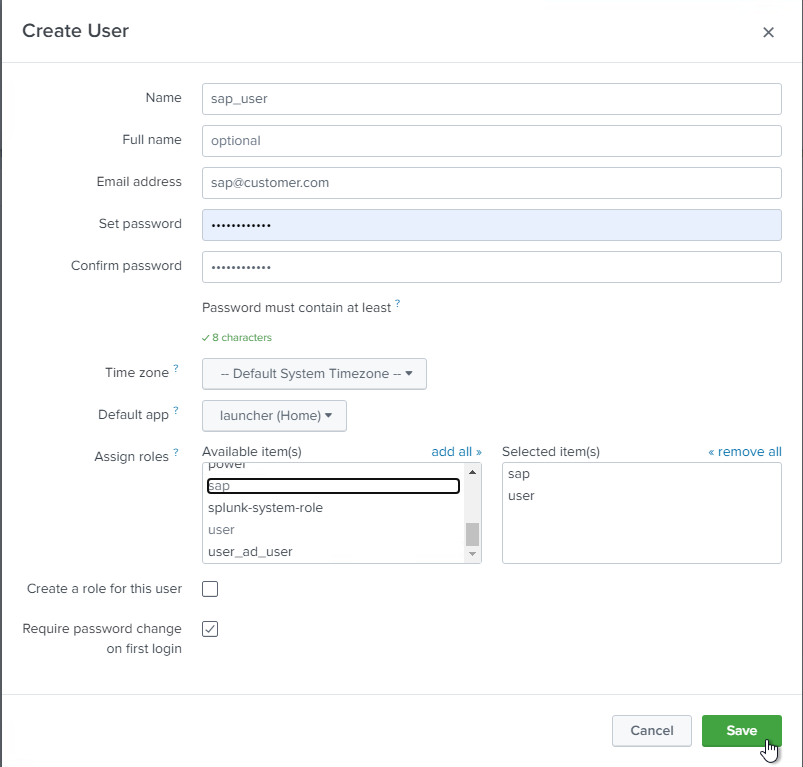Click the Cancel button

(652, 731)
